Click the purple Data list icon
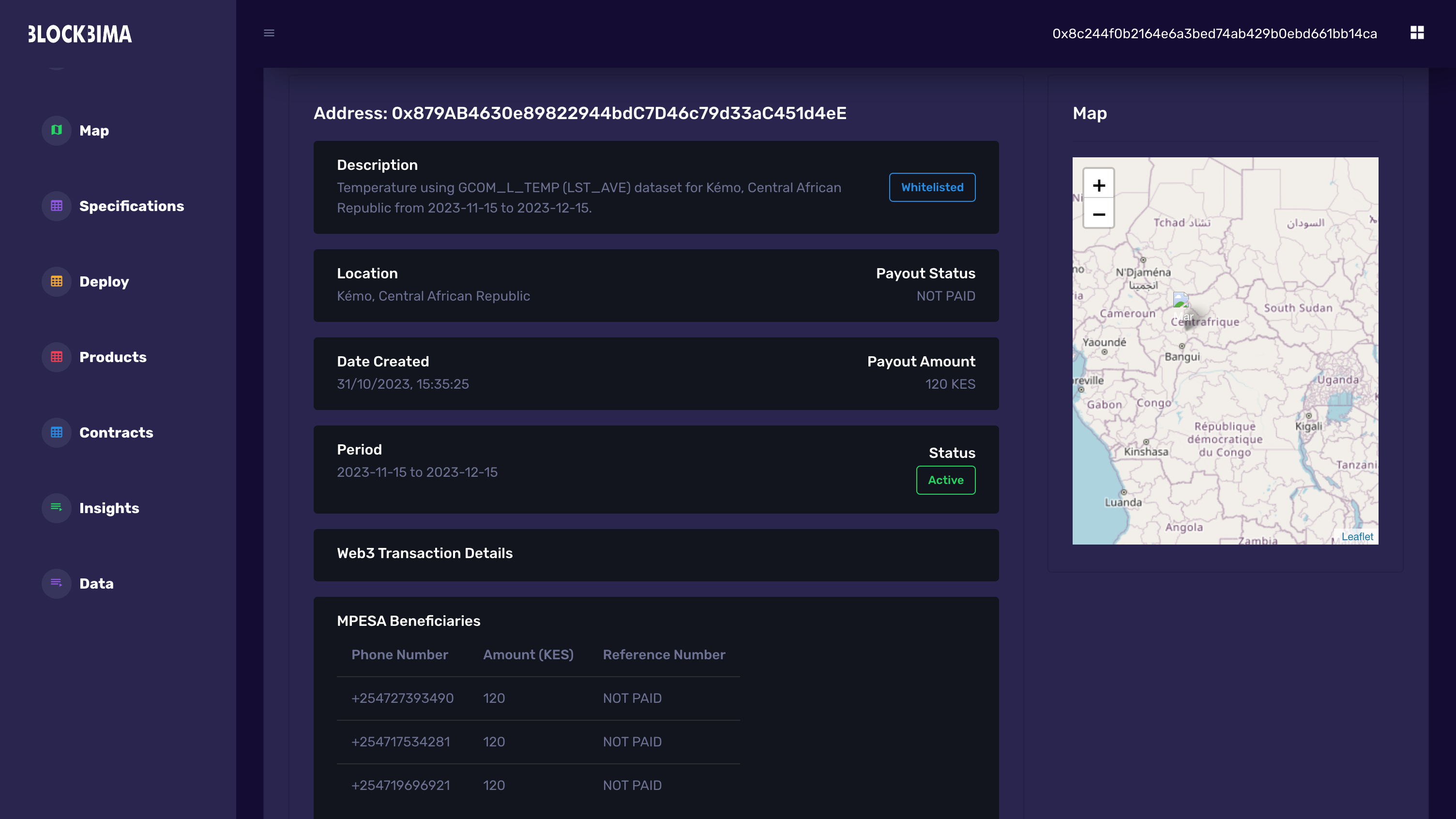The width and height of the screenshot is (1456, 819). point(57,583)
